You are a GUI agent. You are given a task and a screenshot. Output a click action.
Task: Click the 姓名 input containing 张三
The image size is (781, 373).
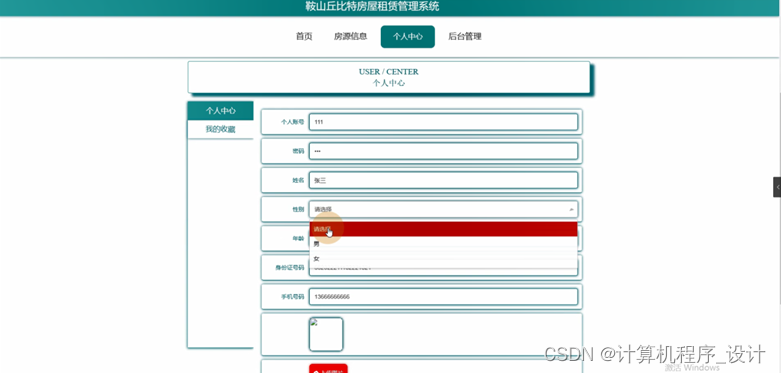coord(443,180)
